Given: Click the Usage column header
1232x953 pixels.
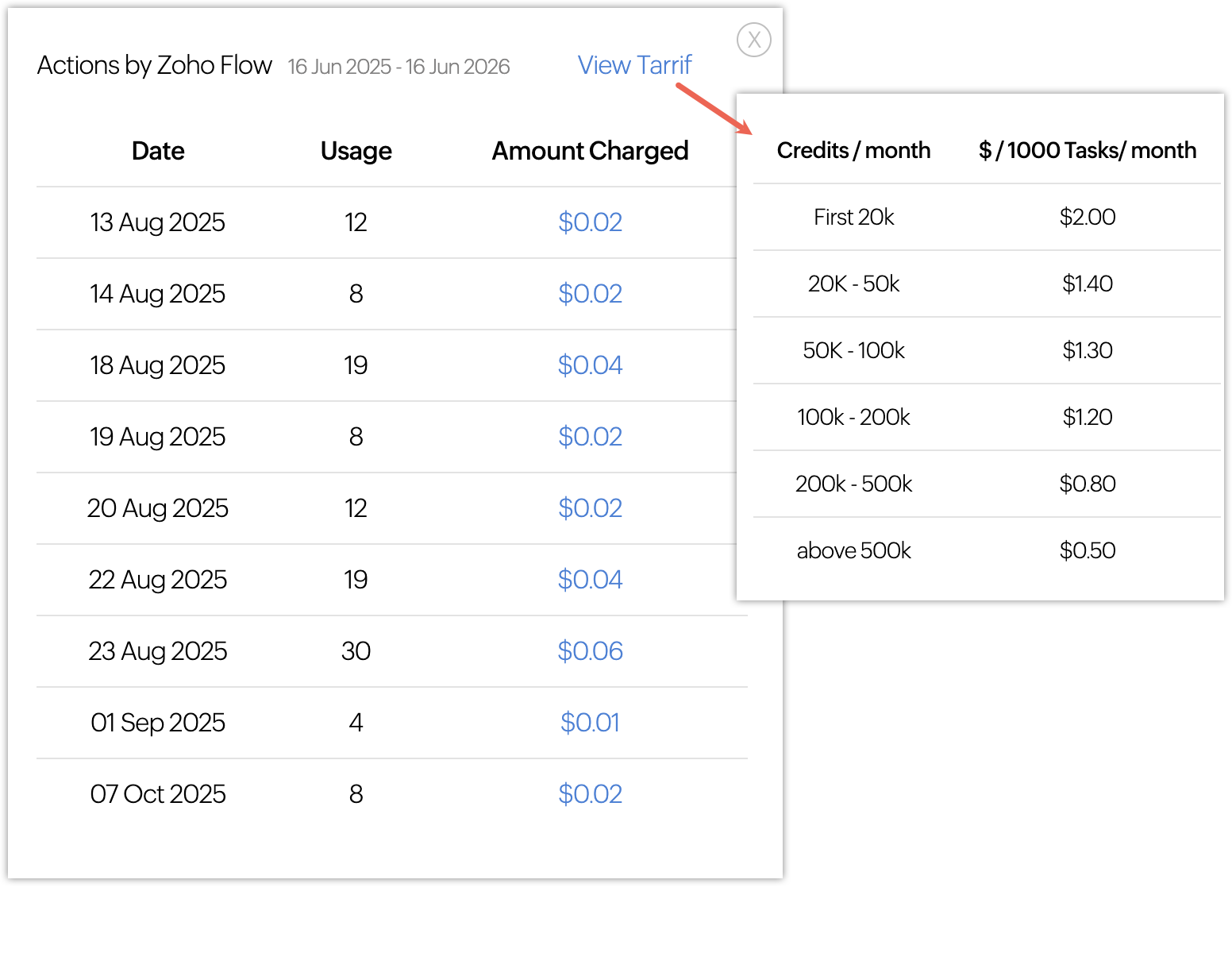Looking at the screenshot, I should [x=356, y=151].
